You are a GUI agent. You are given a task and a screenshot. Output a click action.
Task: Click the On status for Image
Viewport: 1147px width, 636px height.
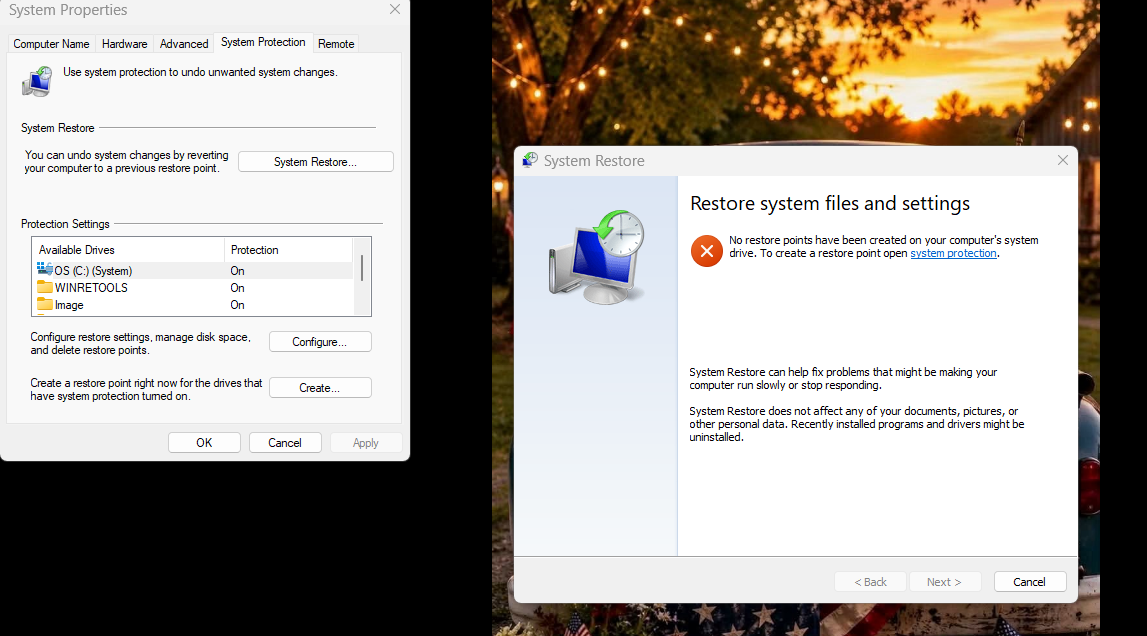click(x=238, y=305)
